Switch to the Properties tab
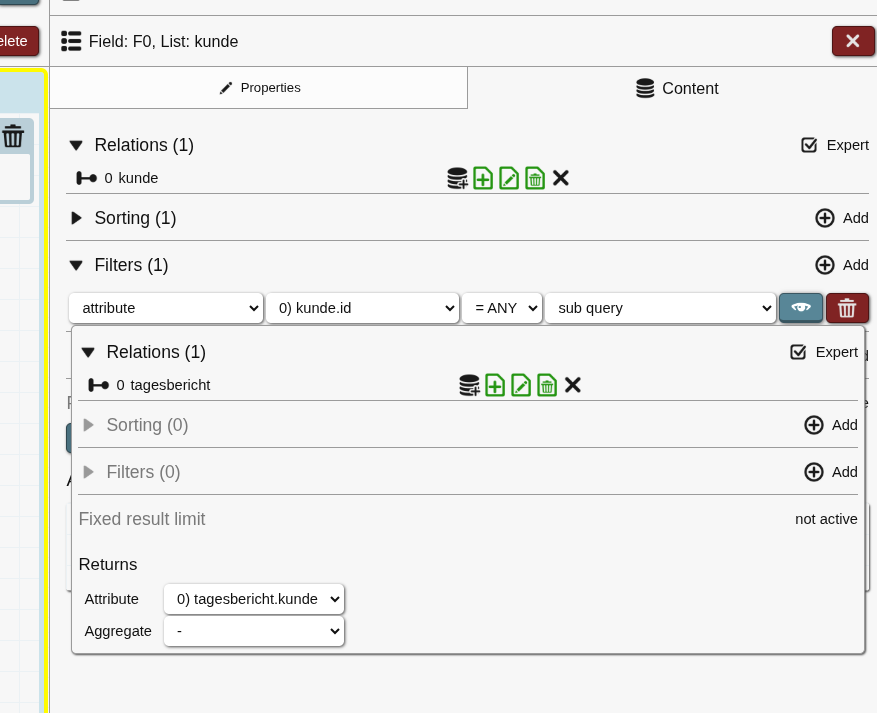 (x=259, y=88)
